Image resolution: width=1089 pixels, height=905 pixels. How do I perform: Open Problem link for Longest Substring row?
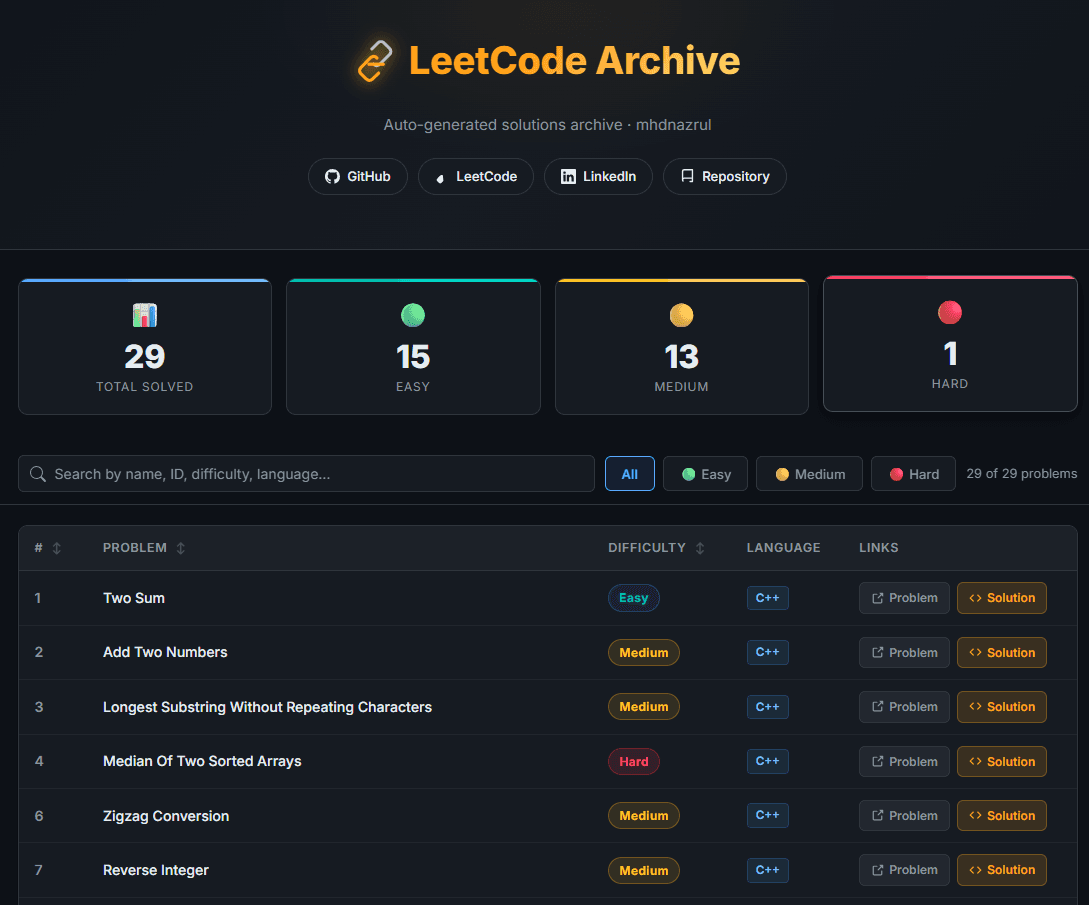tap(904, 707)
